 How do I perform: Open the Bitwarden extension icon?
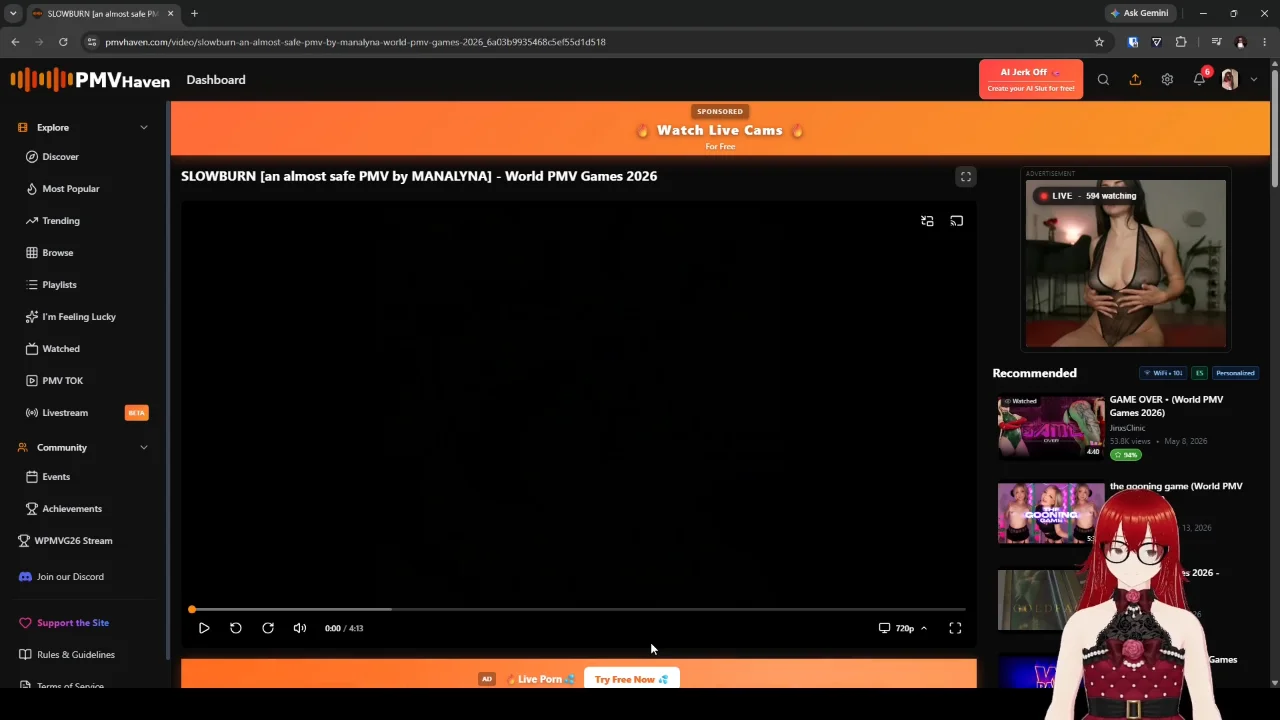pos(1133,42)
